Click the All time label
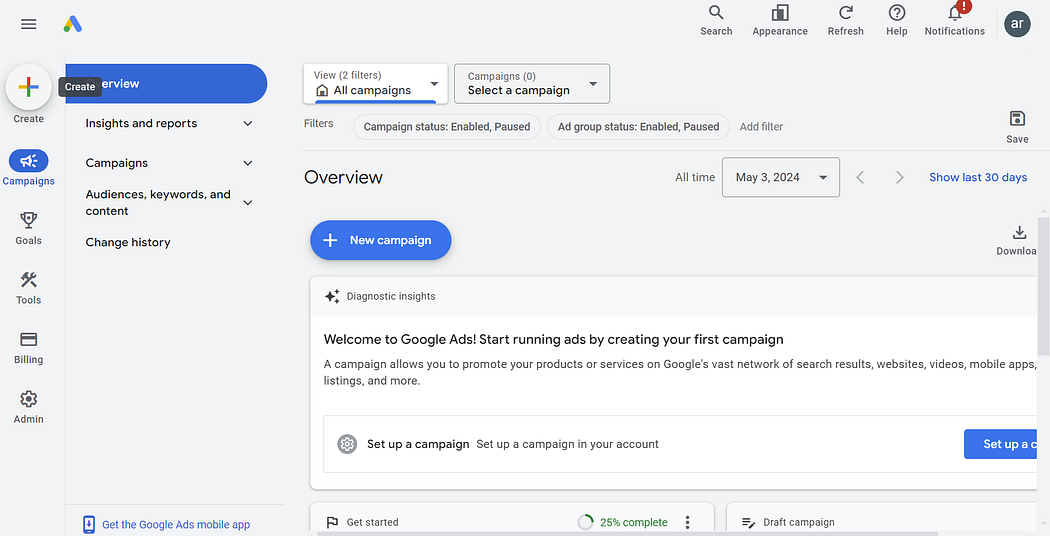 (x=695, y=178)
